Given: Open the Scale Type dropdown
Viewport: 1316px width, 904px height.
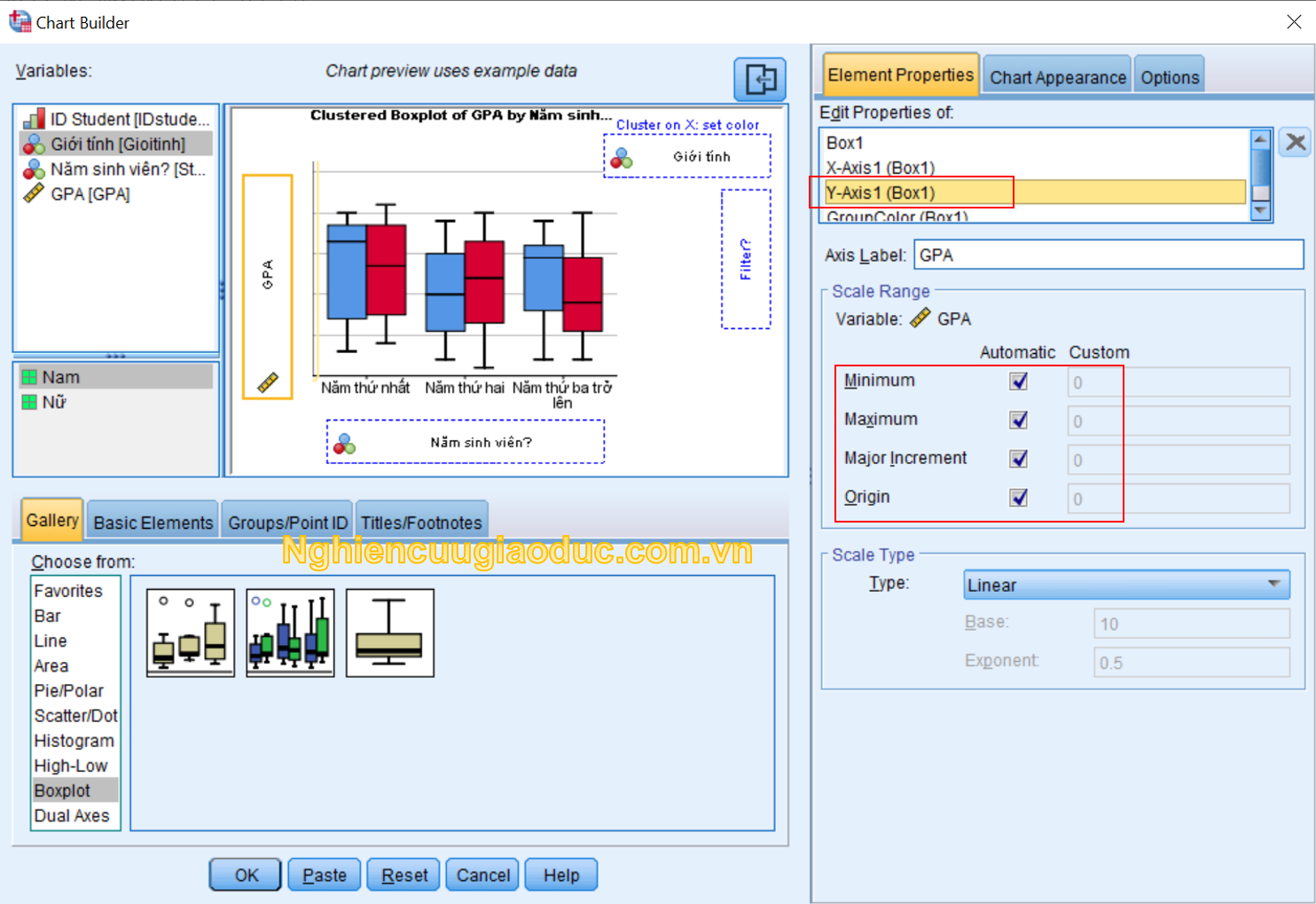Looking at the screenshot, I should (1125, 585).
